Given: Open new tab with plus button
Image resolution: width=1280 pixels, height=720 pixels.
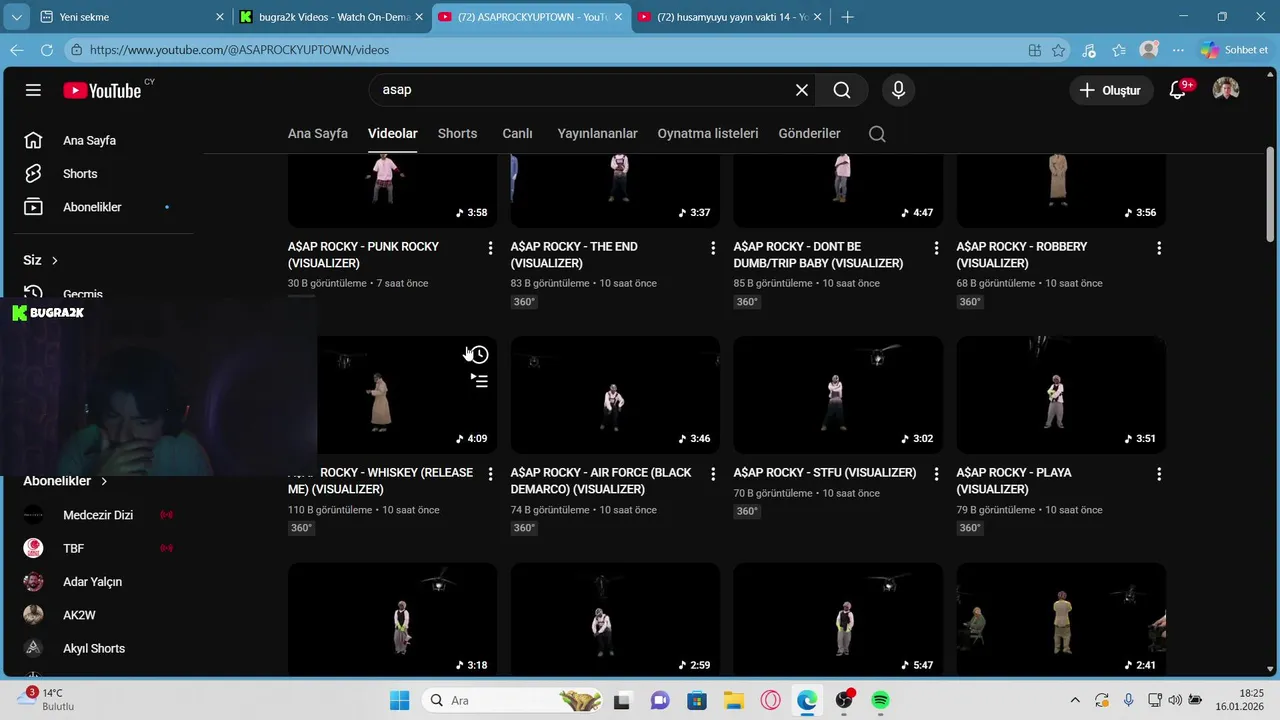Looking at the screenshot, I should tap(847, 17).
